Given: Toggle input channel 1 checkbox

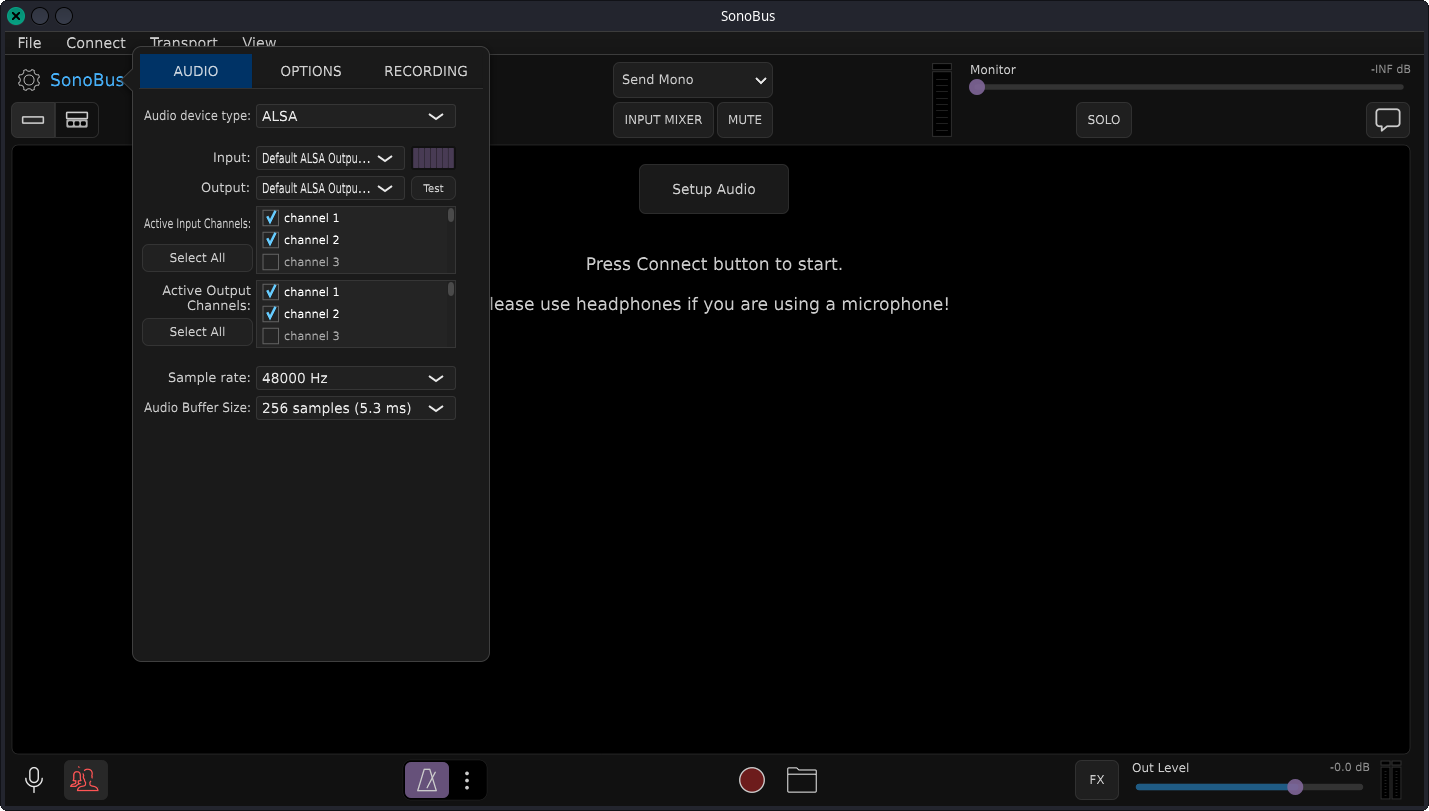Looking at the screenshot, I should coord(270,218).
